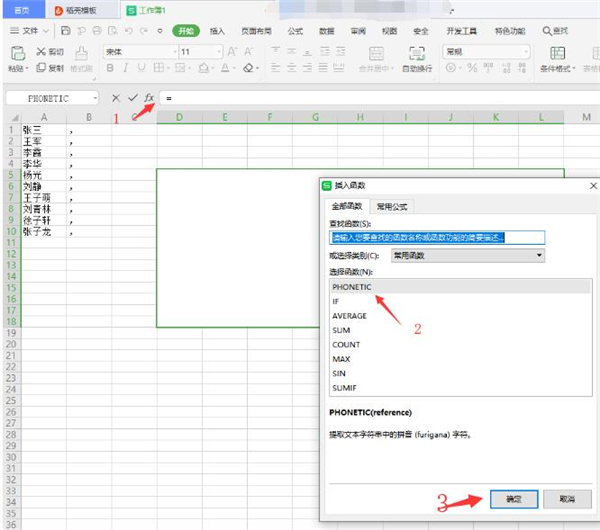
Task: Click the 自动换行 wrap text icon
Action: (x=417, y=58)
